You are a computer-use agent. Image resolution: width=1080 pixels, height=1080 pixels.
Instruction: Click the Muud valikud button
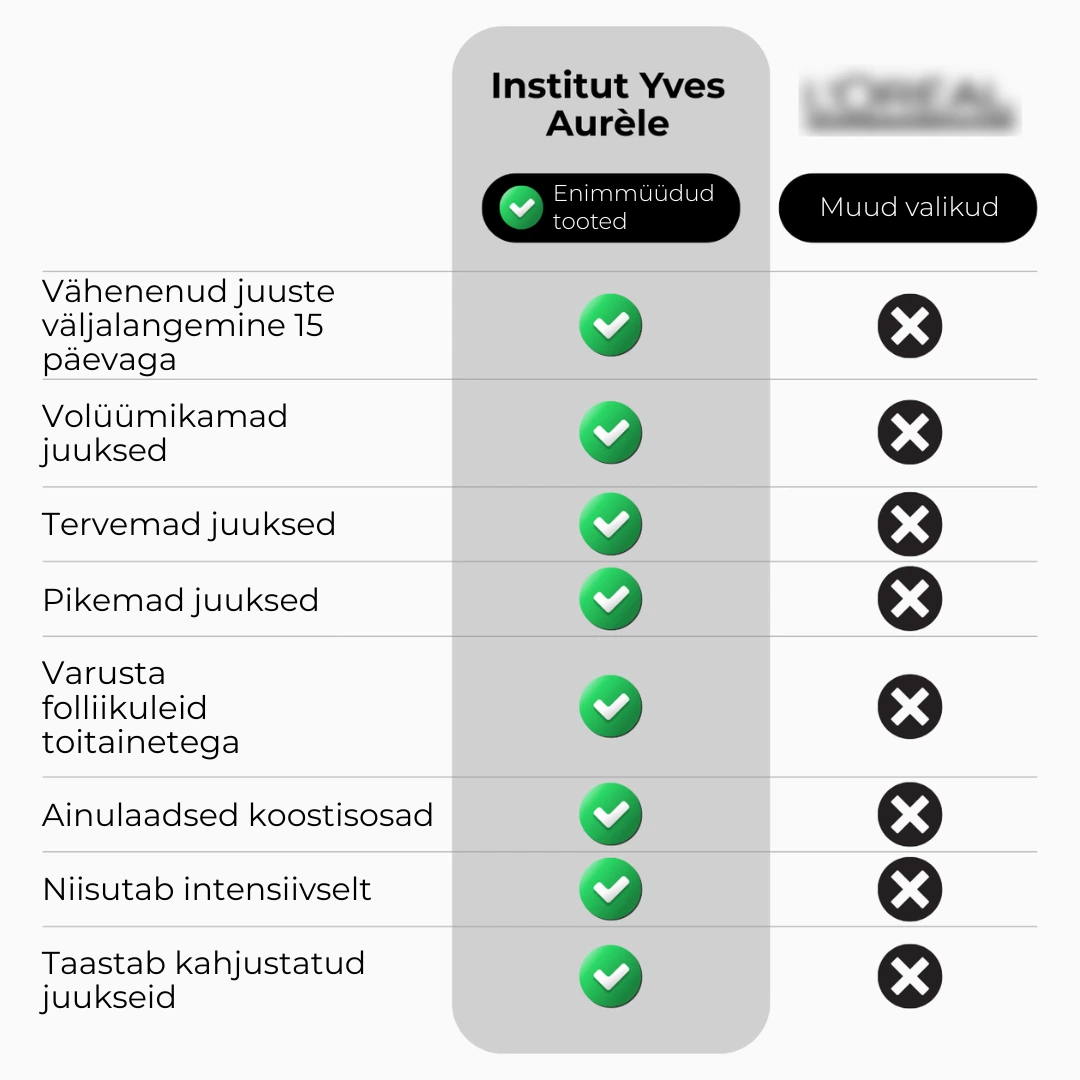coord(908,208)
